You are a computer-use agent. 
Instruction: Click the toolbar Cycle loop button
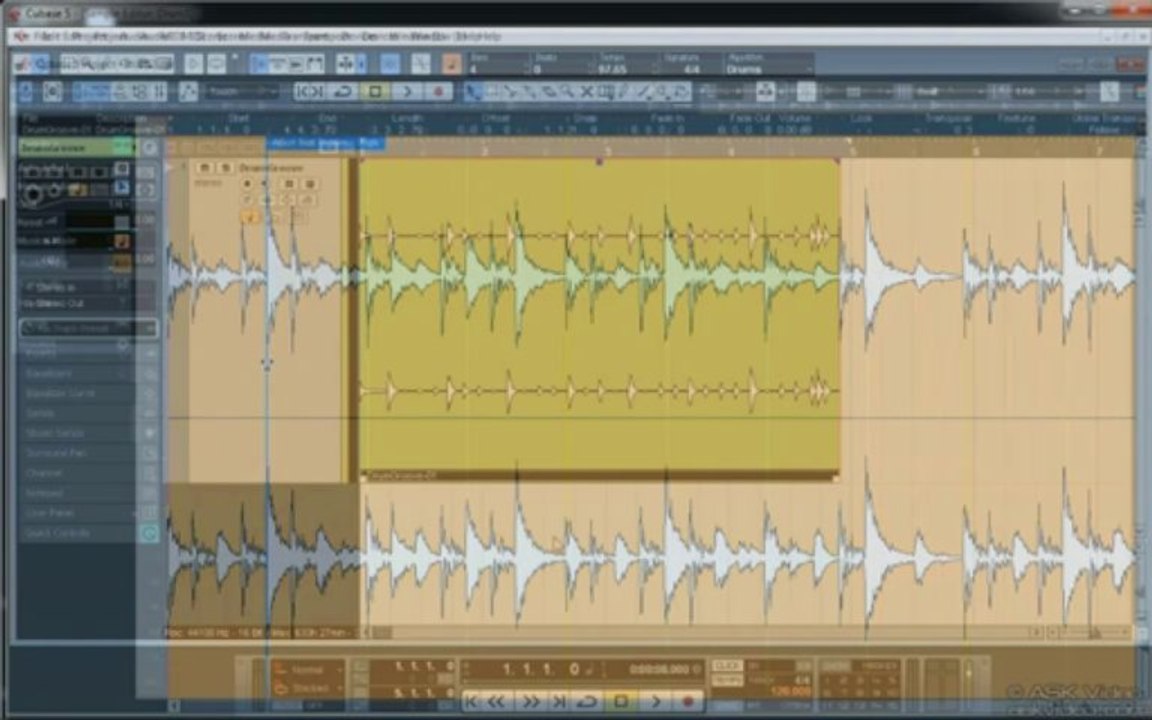tap(343, 92)
